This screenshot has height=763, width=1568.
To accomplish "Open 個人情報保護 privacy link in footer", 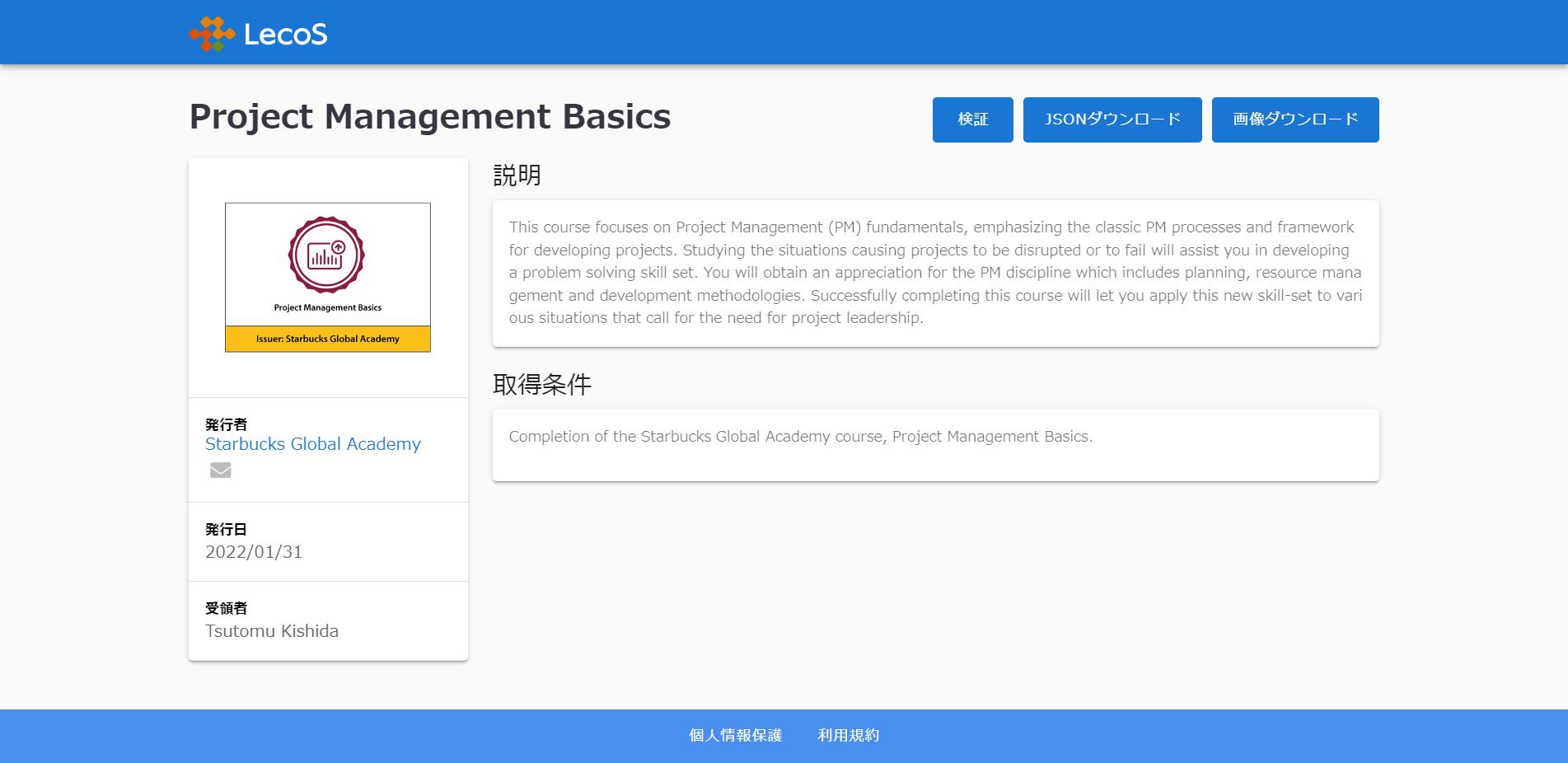I will tap(736, 735).
